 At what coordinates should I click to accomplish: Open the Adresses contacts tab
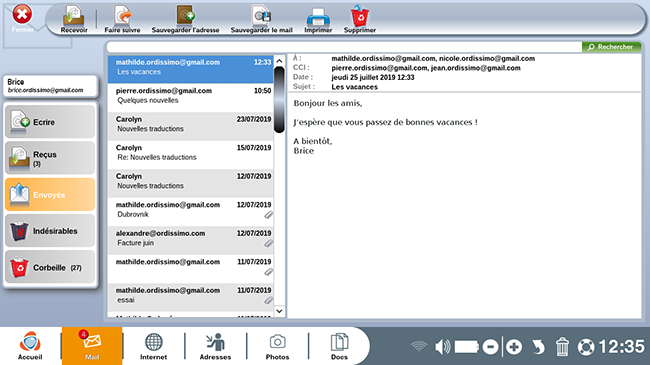(x=215, y=346)
